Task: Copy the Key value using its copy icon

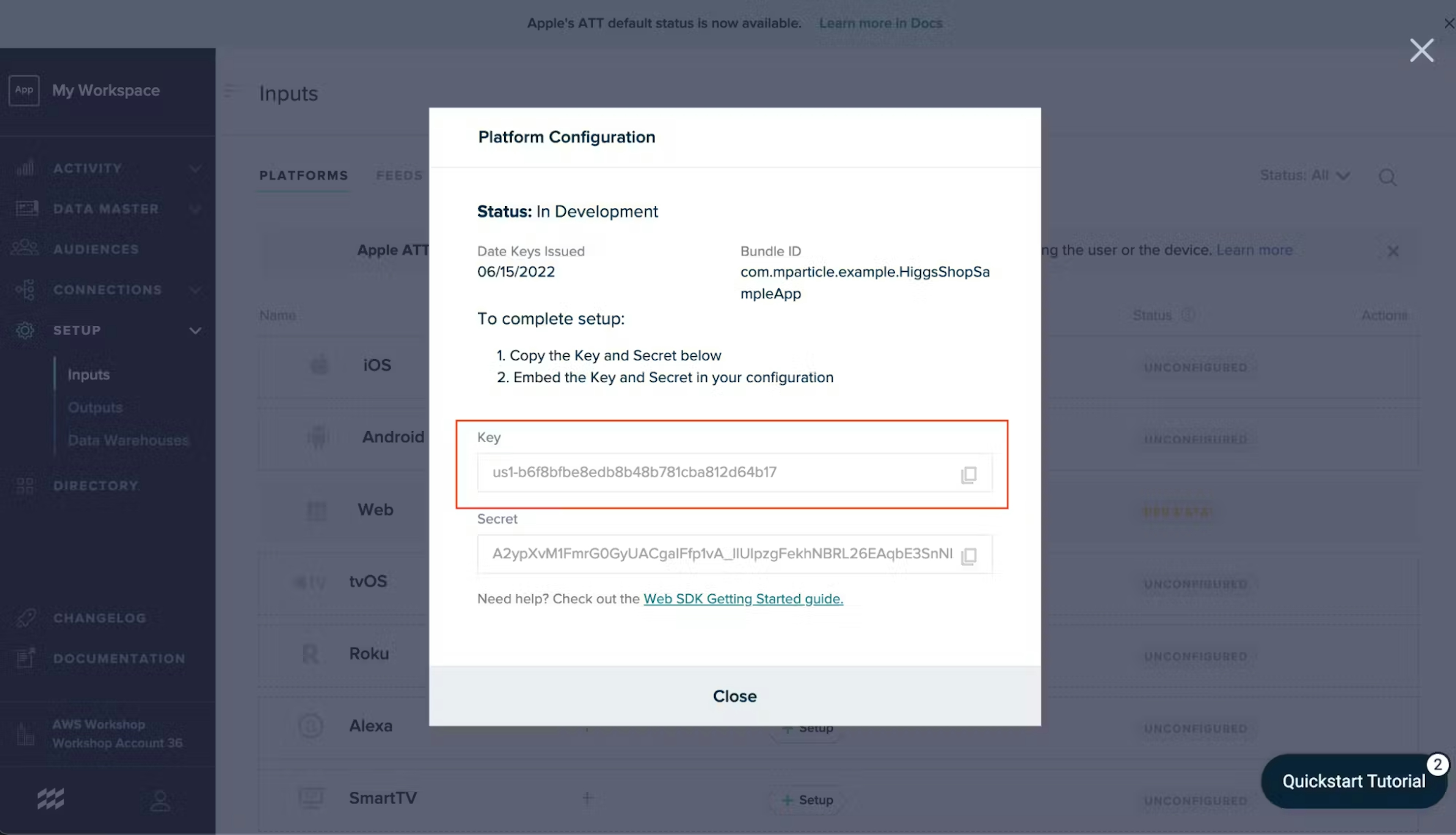Action: click(968, 474)
